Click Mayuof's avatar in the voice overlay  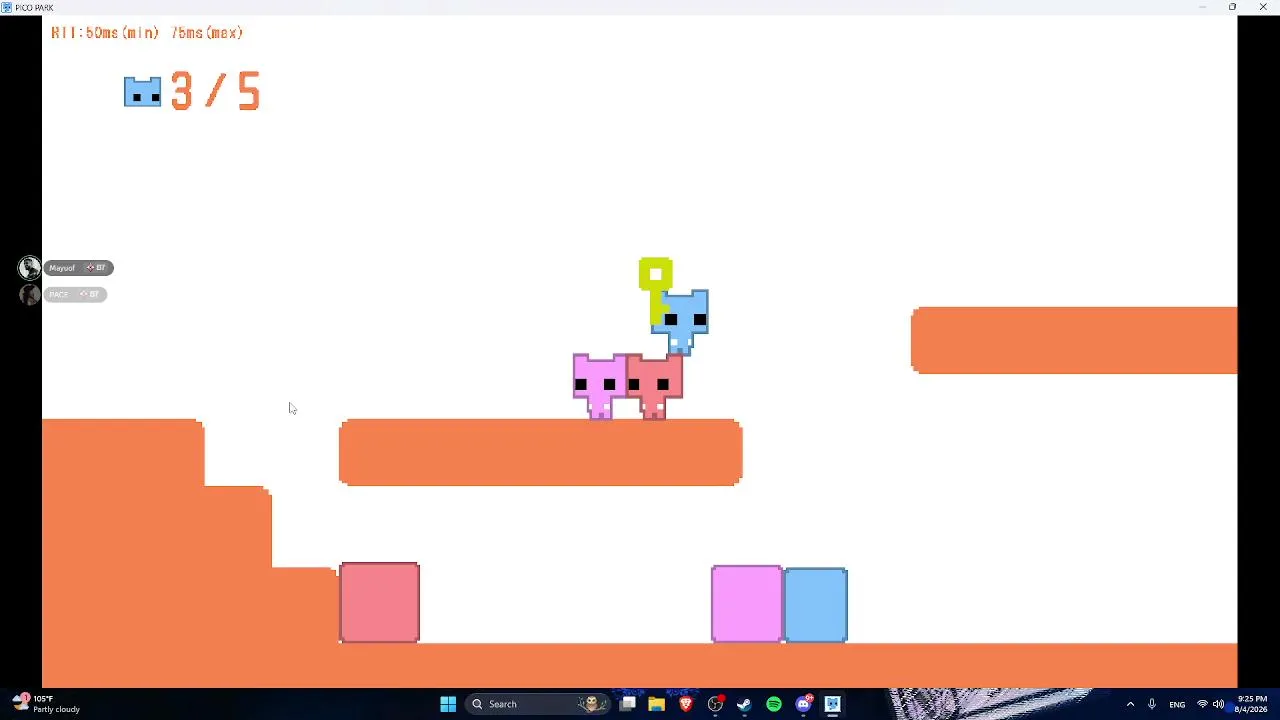point(29,268)
